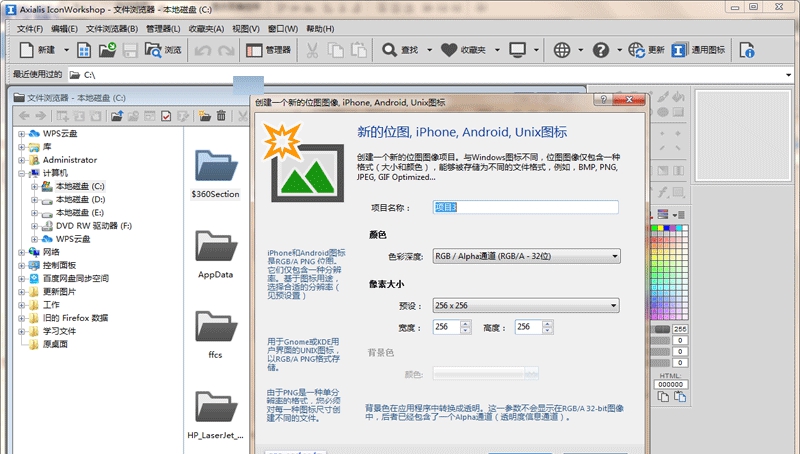Open the 预设 256 x 256 preset dropdown
The image size is (800, 454).
click(526, 305)
